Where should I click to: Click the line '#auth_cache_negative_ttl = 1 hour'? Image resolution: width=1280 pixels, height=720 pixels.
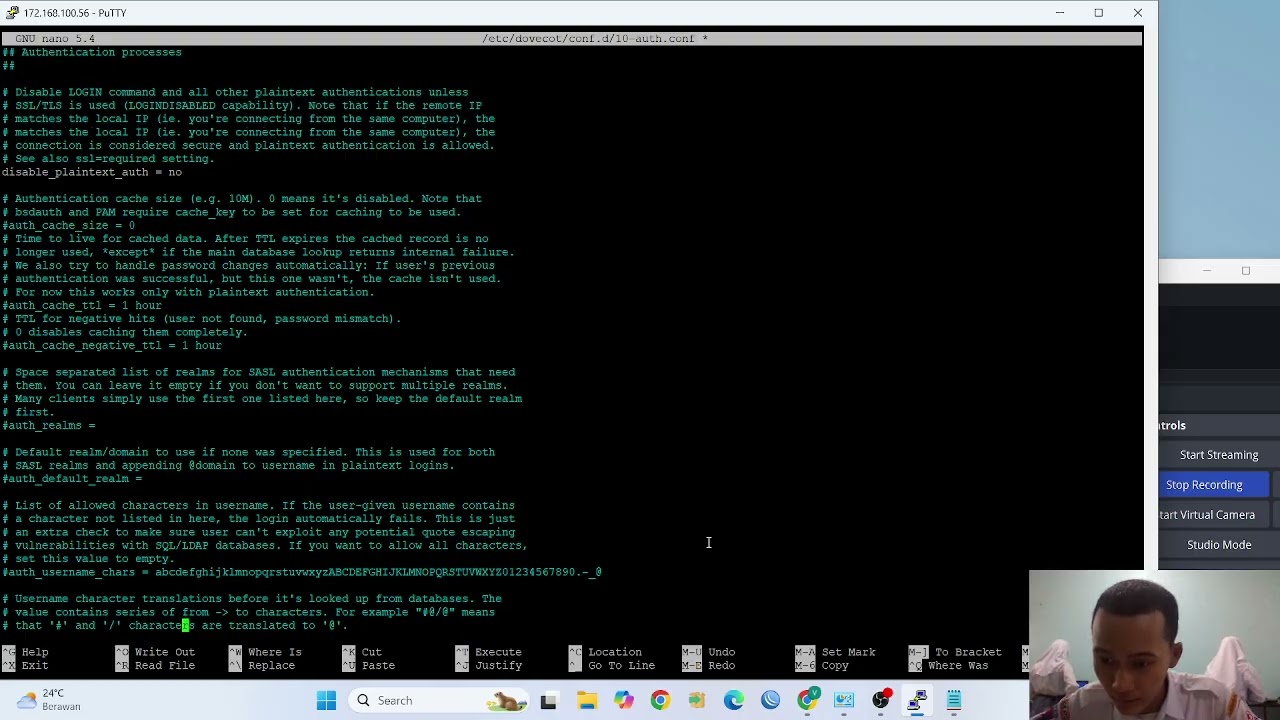coord(112,345)
